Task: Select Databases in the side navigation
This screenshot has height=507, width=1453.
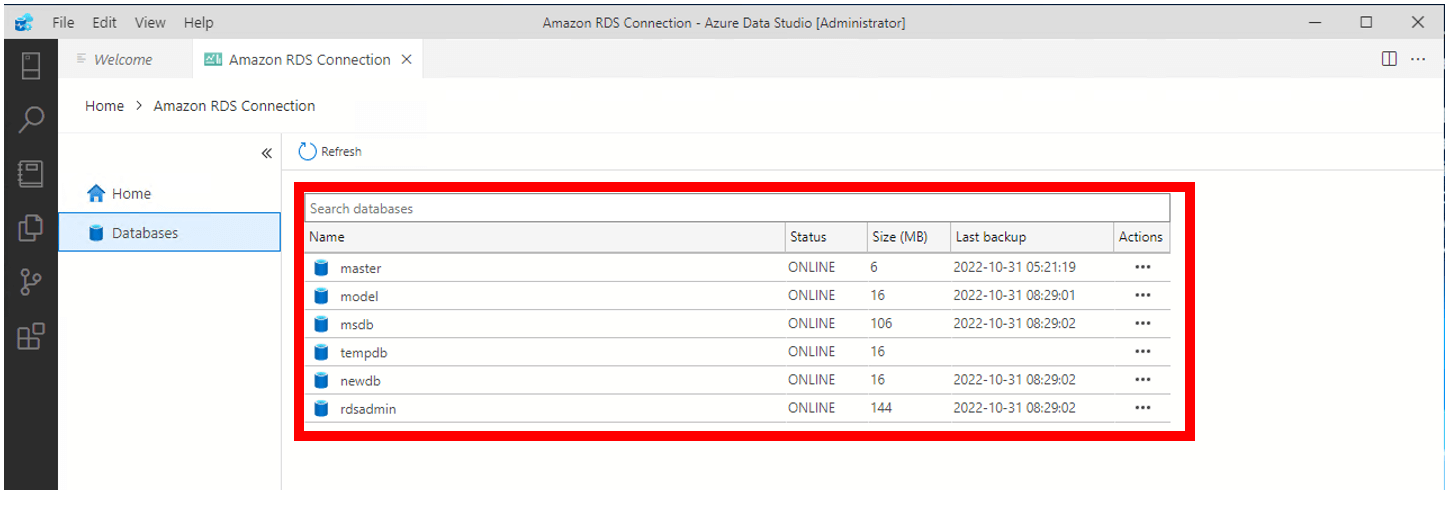Action: pyautogui.click(x=145, y=233)
